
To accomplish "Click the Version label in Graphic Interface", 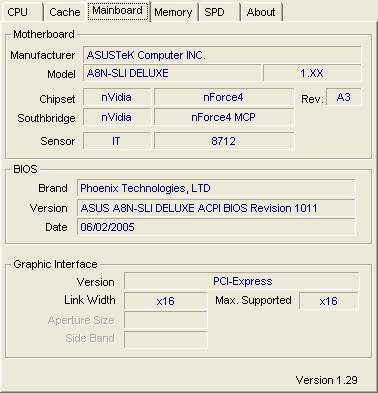I will coord(96,282).
